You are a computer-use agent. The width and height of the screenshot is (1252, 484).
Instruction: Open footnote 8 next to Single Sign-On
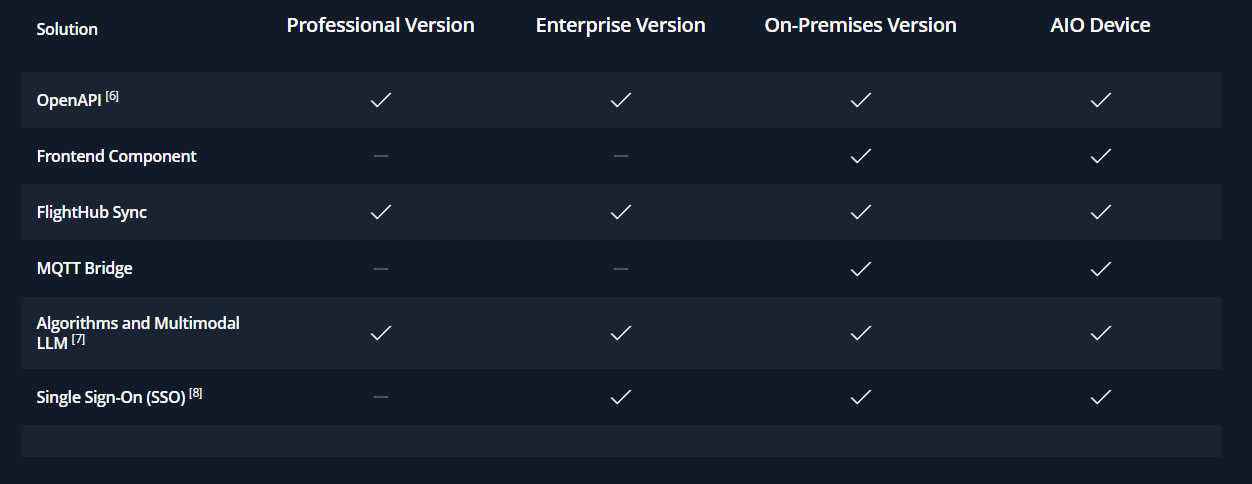pyautogui.click(x=196, y=393)
